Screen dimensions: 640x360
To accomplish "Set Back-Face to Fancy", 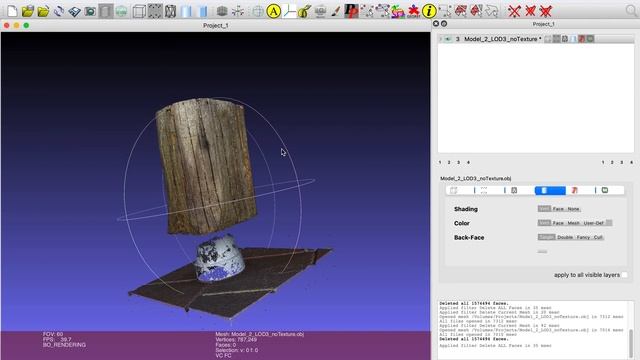I will click(583, 238).
